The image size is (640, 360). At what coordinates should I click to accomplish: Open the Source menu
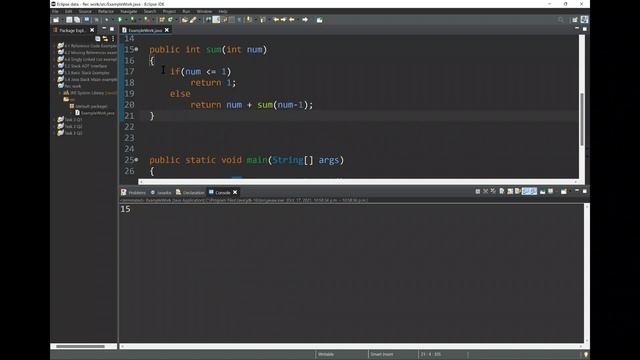85,11
